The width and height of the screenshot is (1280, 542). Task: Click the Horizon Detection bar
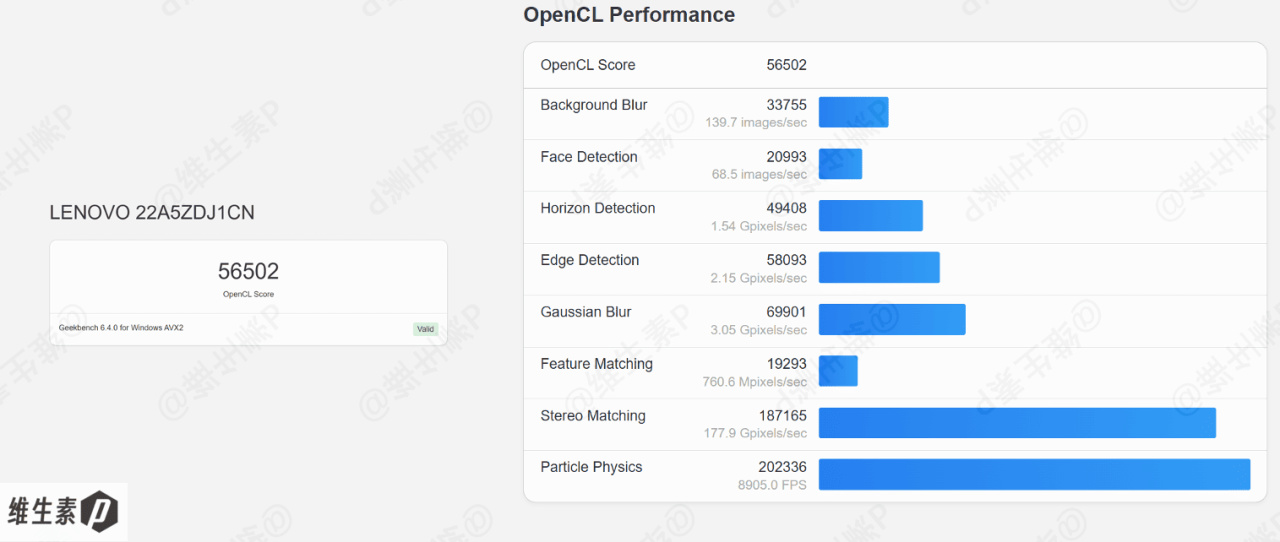[x=871, y=216]
